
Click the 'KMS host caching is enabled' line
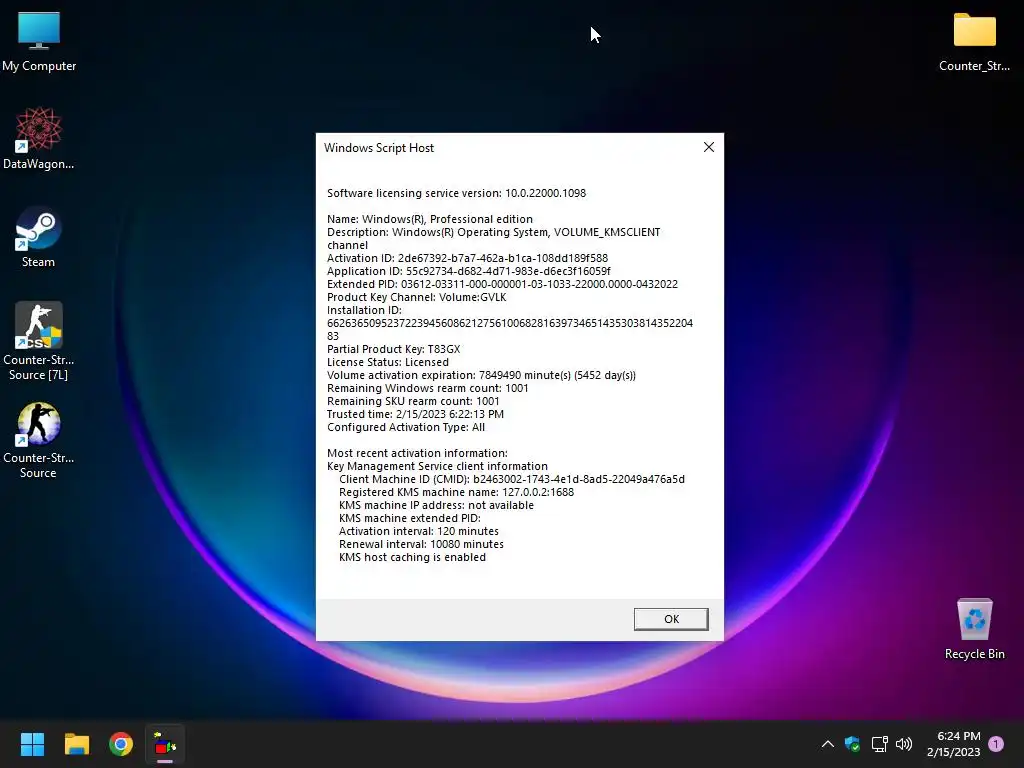(412, 558)
